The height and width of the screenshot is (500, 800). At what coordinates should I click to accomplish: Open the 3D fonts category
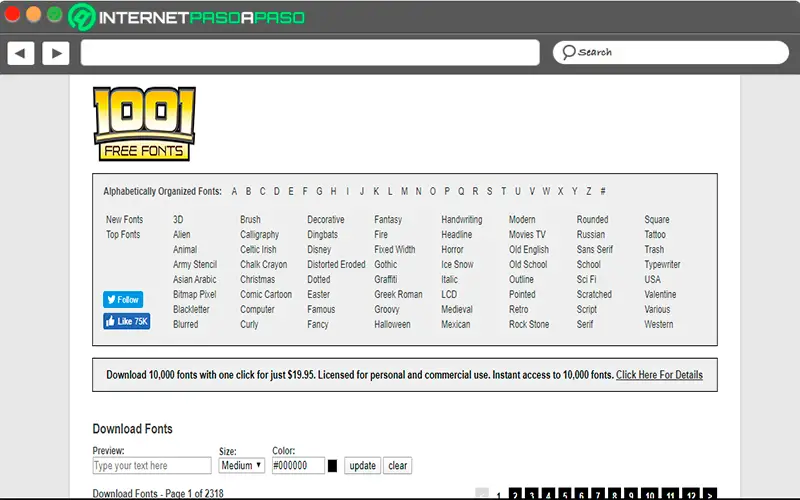coord(178,219)
